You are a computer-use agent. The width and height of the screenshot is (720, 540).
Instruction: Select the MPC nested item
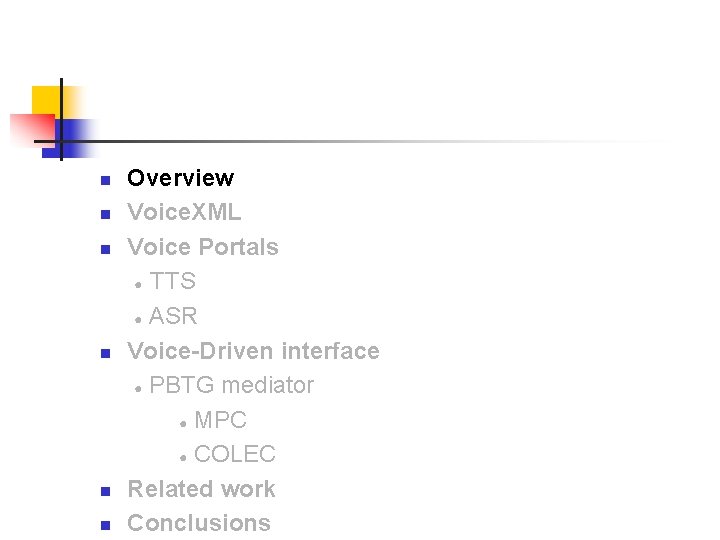[x=220, y=420]
